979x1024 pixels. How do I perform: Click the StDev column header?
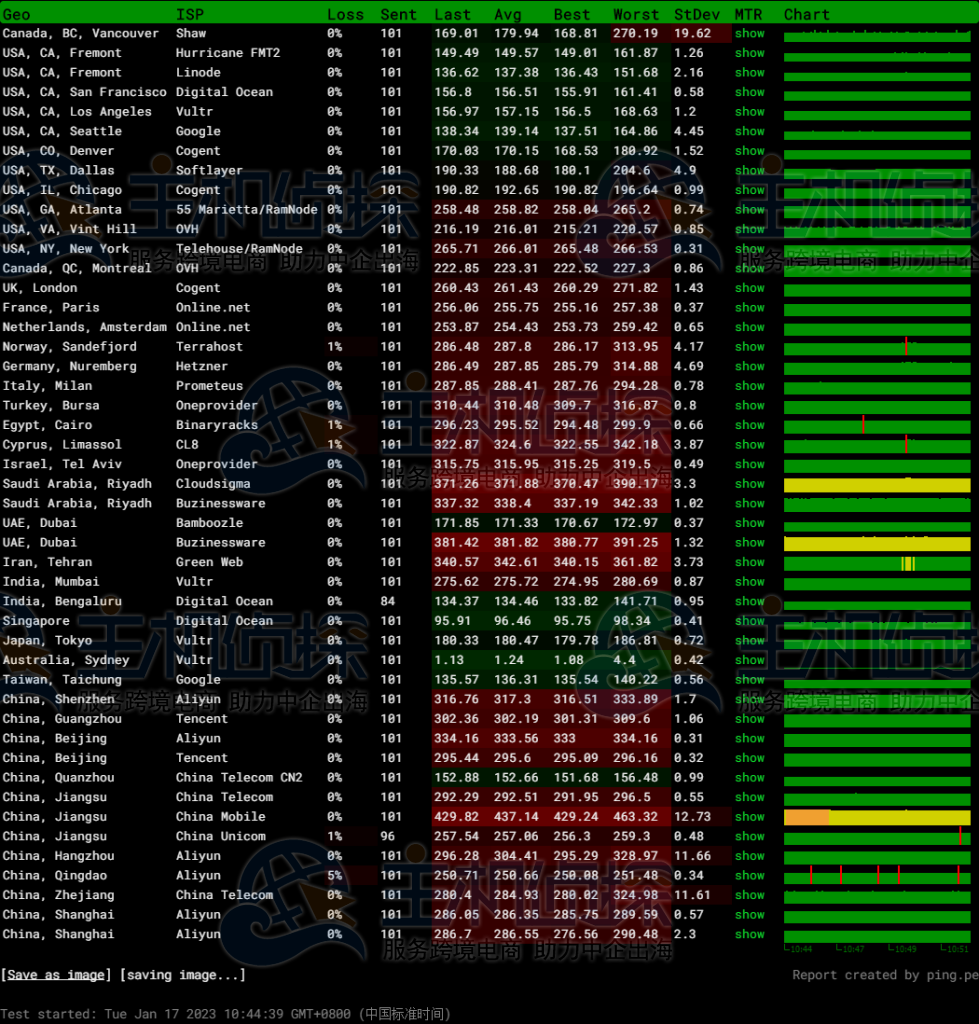[697, 14]
